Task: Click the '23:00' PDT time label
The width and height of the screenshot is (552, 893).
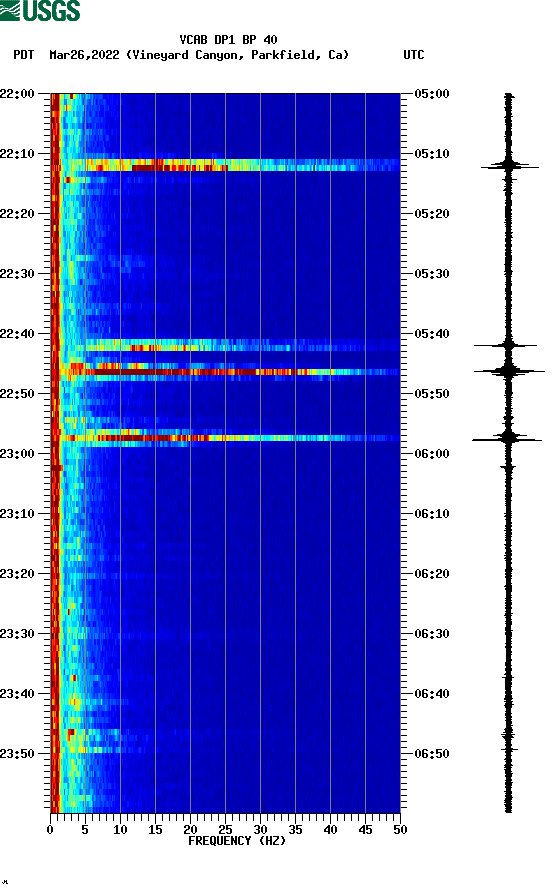Action: tap(17, 453)
